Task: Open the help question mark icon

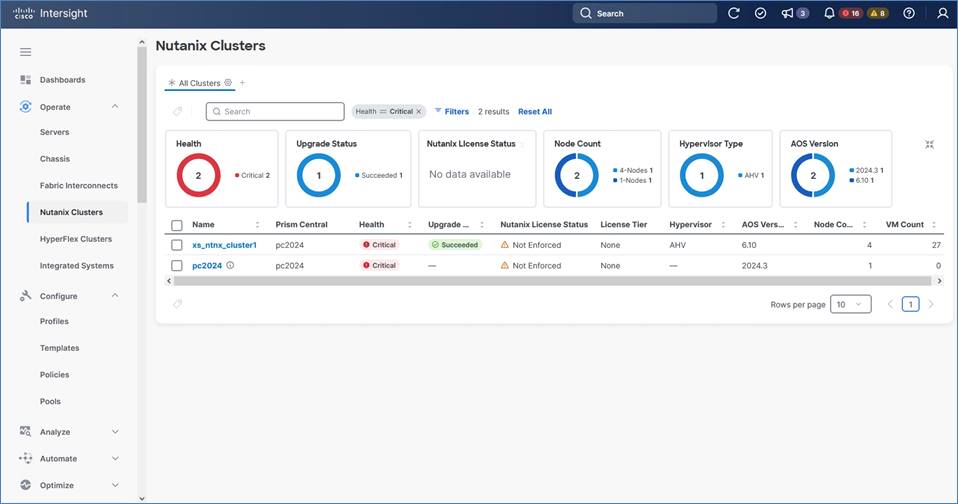Action: point(909,13)
